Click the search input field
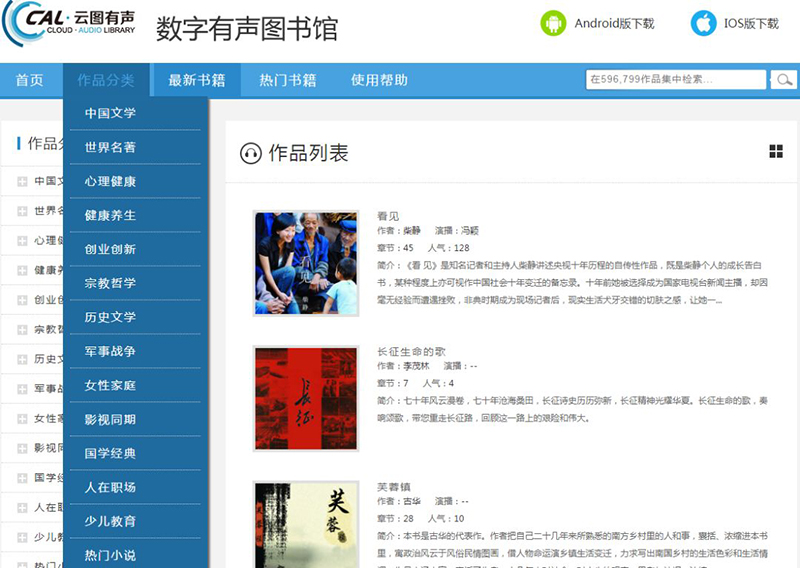Viewport: 800px width, 568px height. point(676,80)
